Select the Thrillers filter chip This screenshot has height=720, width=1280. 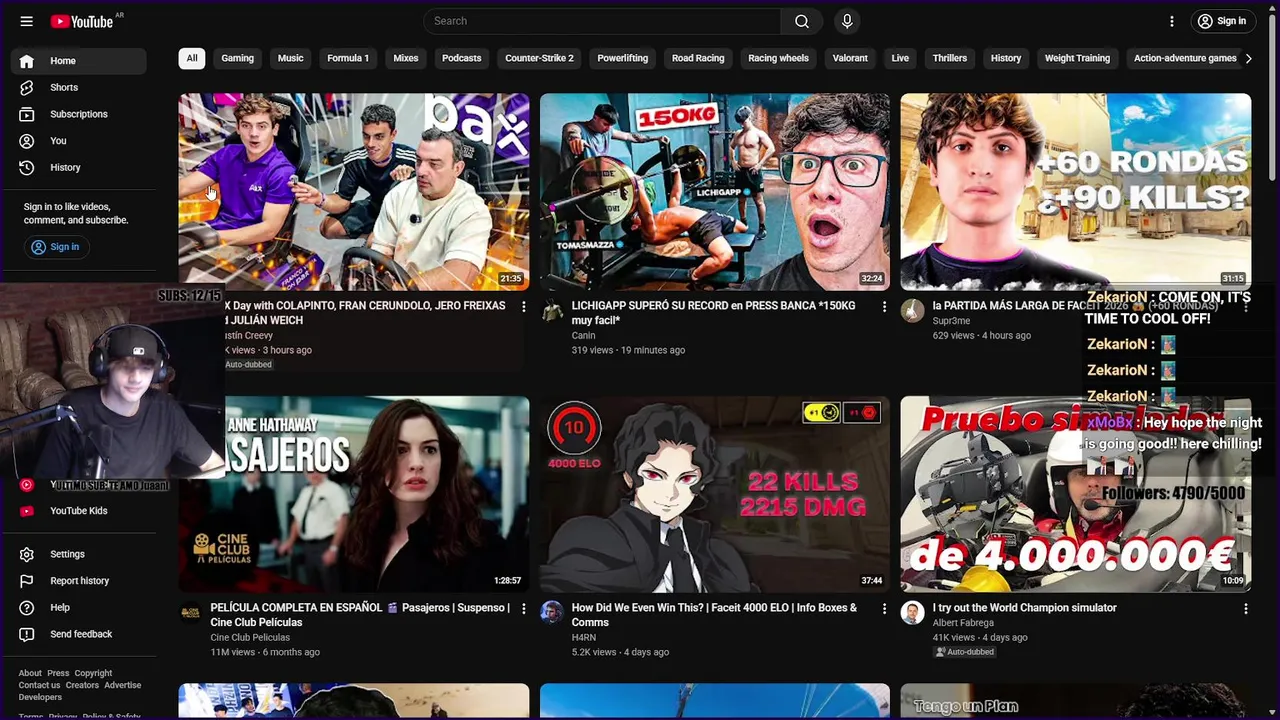point(950,58)
